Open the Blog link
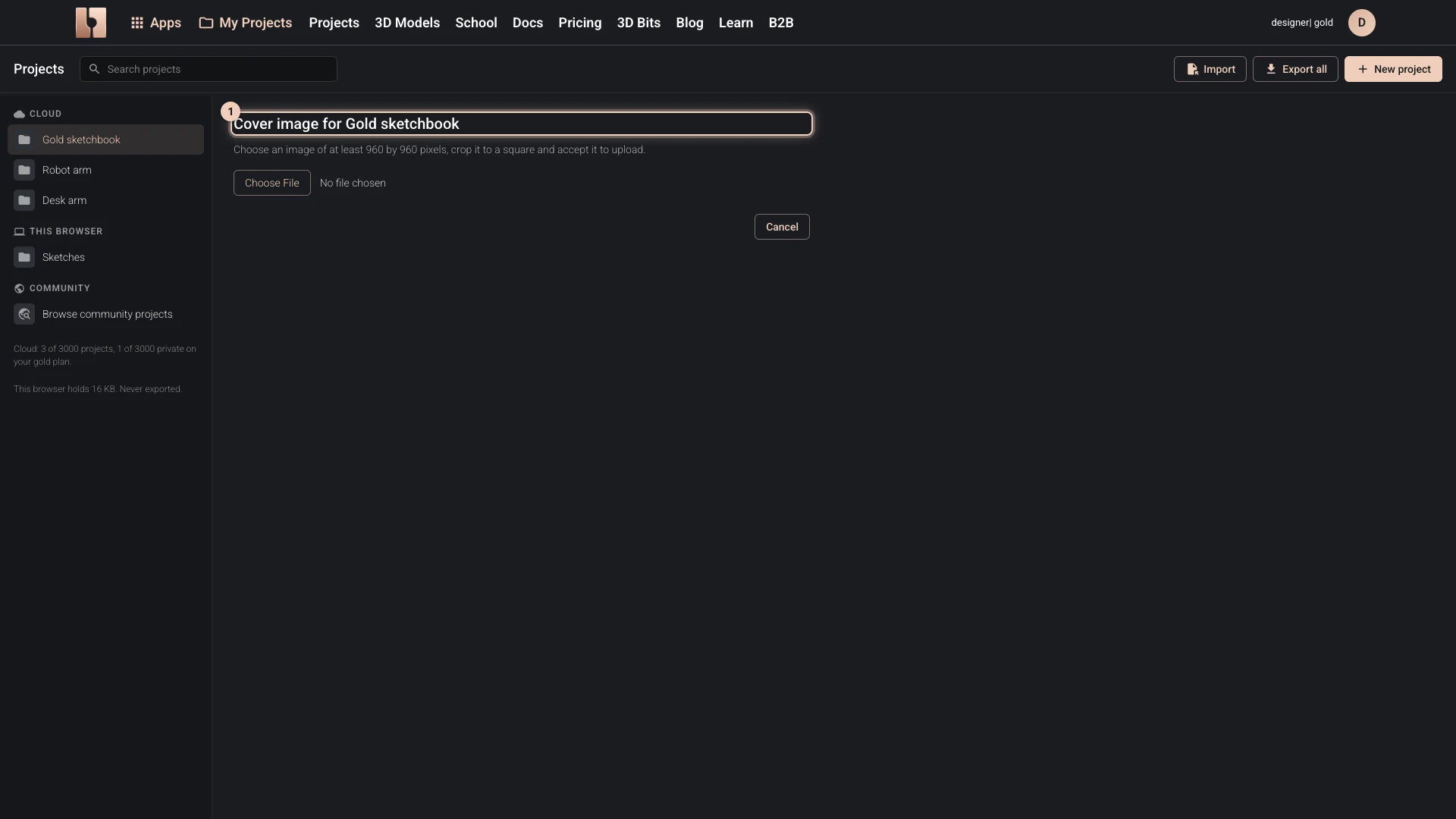Image resolution: width=1456 pixels, height=819 pixels. [689, 23]
